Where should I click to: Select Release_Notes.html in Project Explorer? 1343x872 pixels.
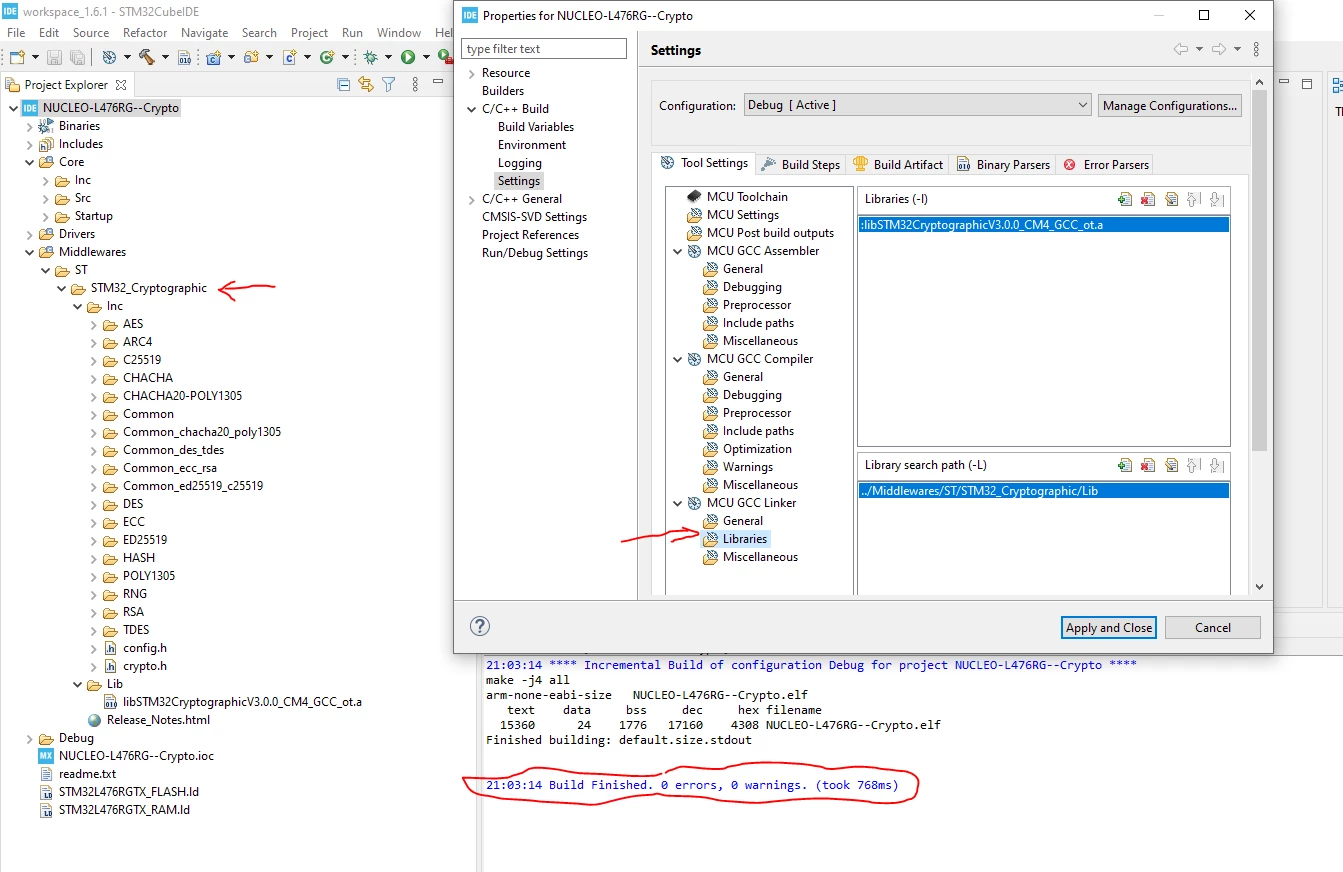pyautogui.click(x=158, y=720)
